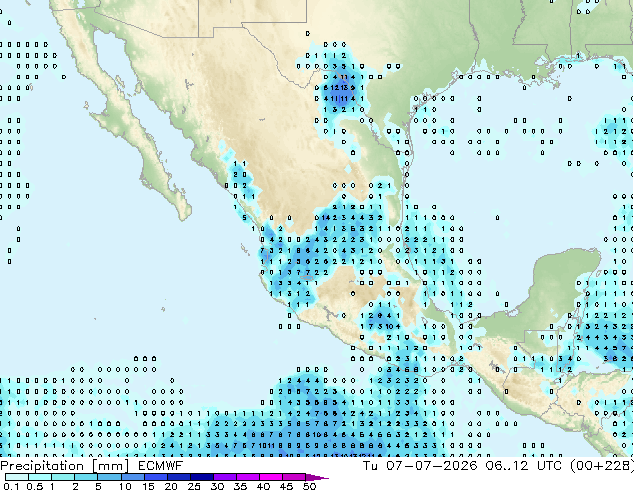Click the 'Precipitation' title text
This screenshot has height=490, width=634.
click(42, 466)
